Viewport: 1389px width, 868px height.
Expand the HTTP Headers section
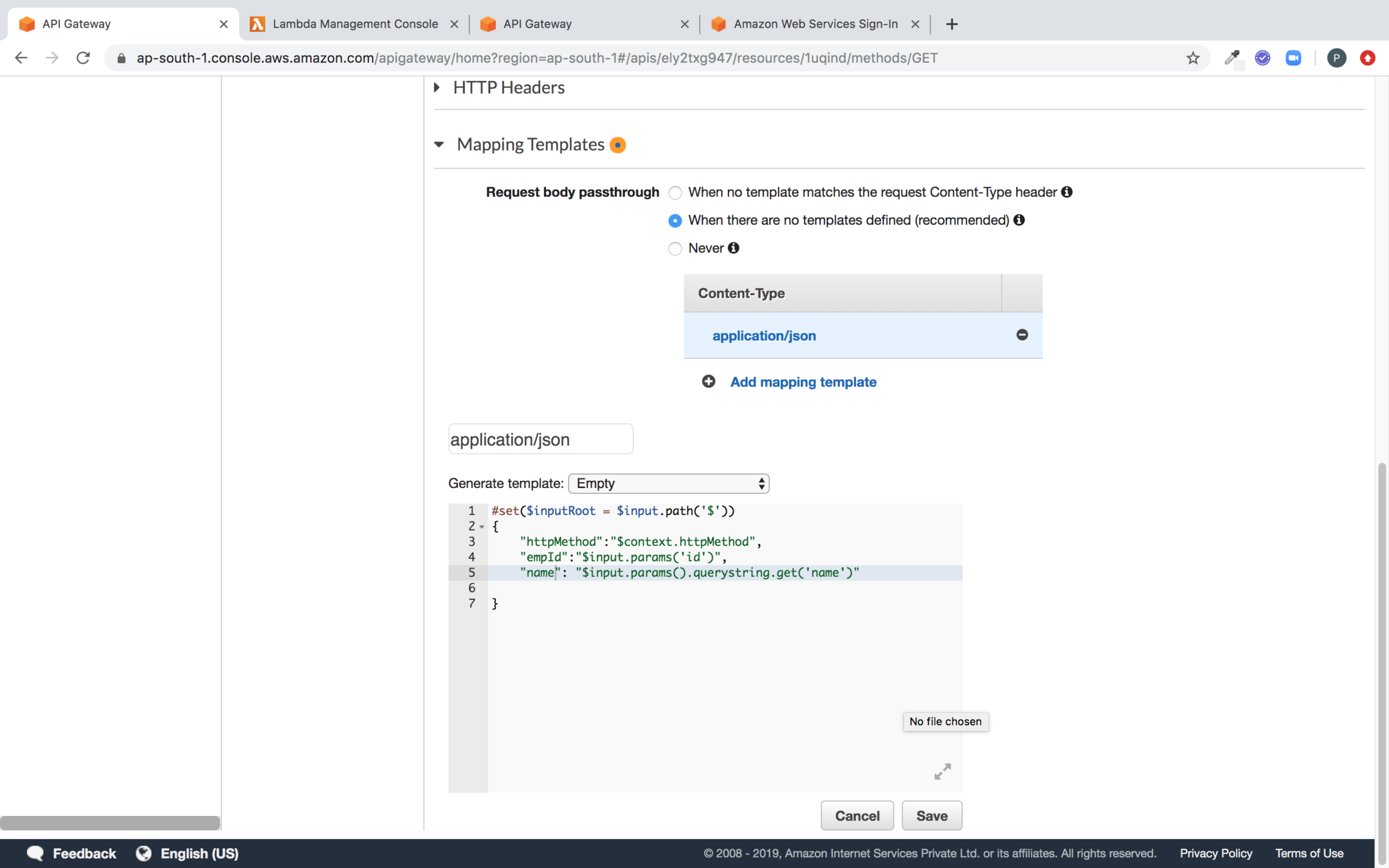tap(437, 87)
